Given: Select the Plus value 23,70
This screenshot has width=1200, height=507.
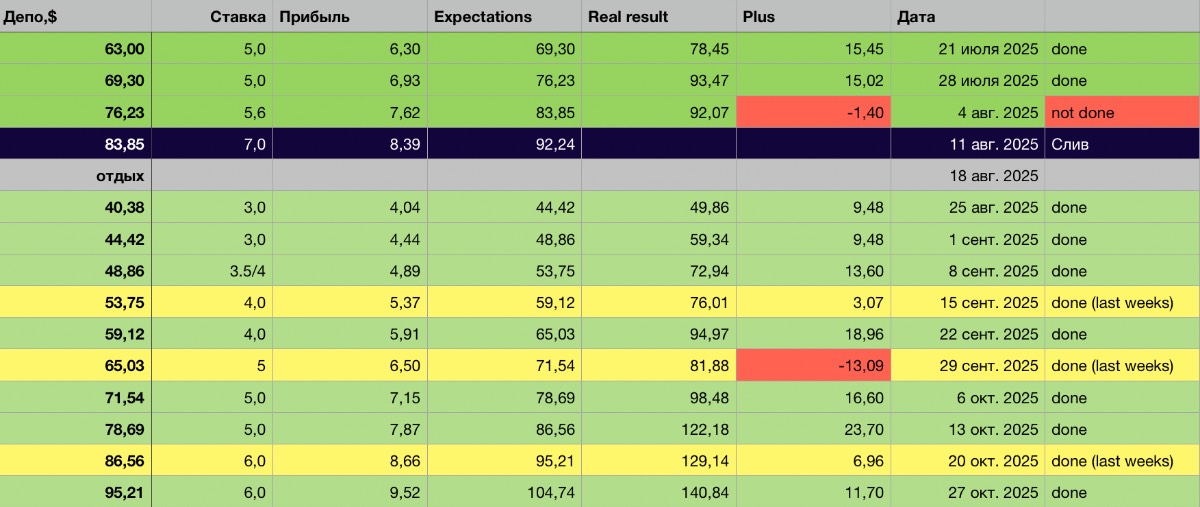Looking at the screenshot, I should pos(862,430).
